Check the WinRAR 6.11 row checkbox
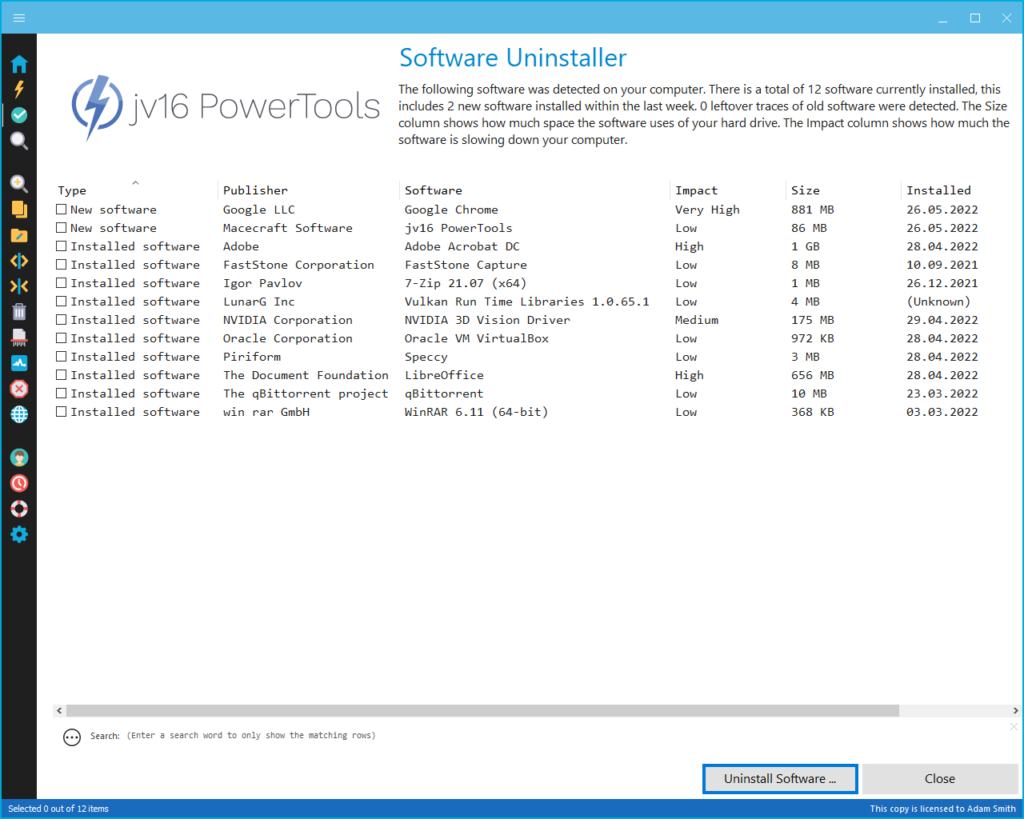The width and height of the screenshot is (1024, 819). click(61, 411)
